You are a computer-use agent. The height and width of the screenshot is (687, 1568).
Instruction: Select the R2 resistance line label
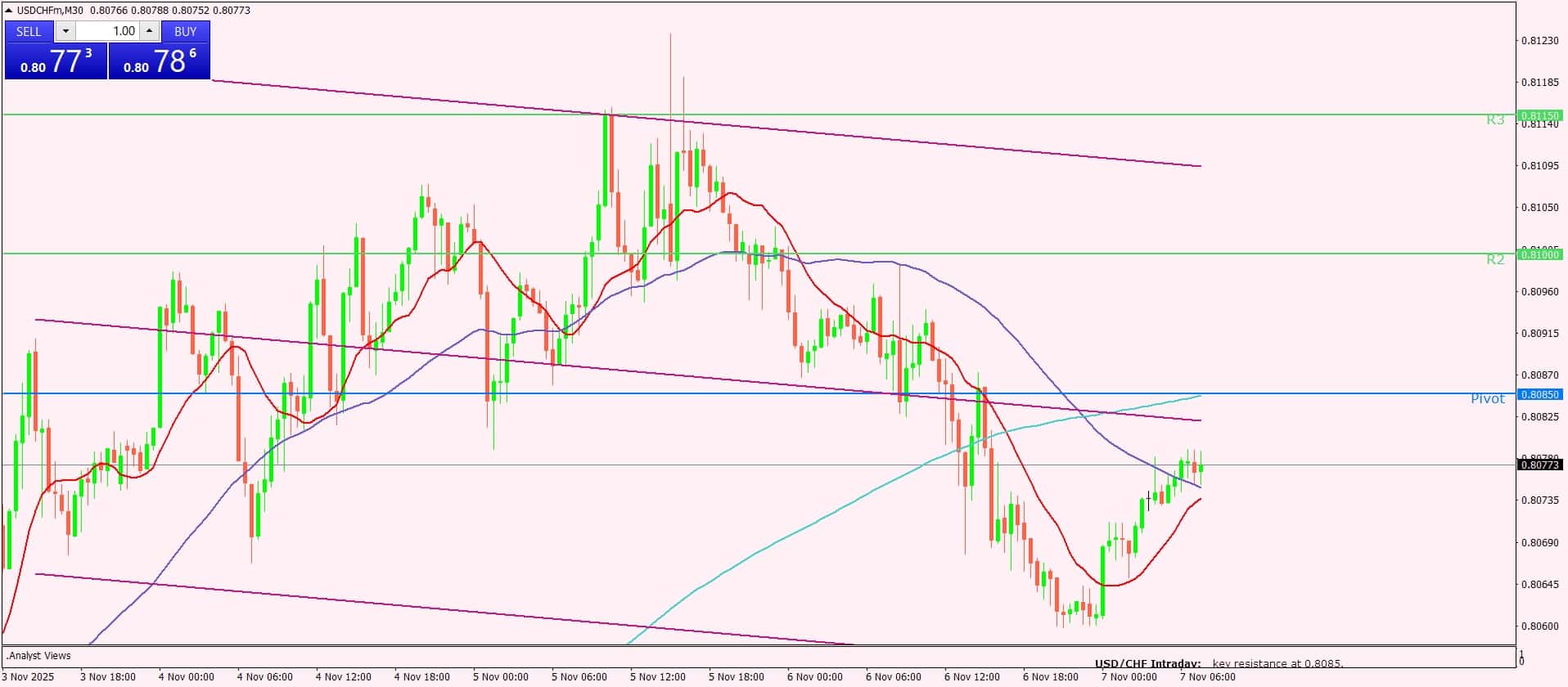1495,259
